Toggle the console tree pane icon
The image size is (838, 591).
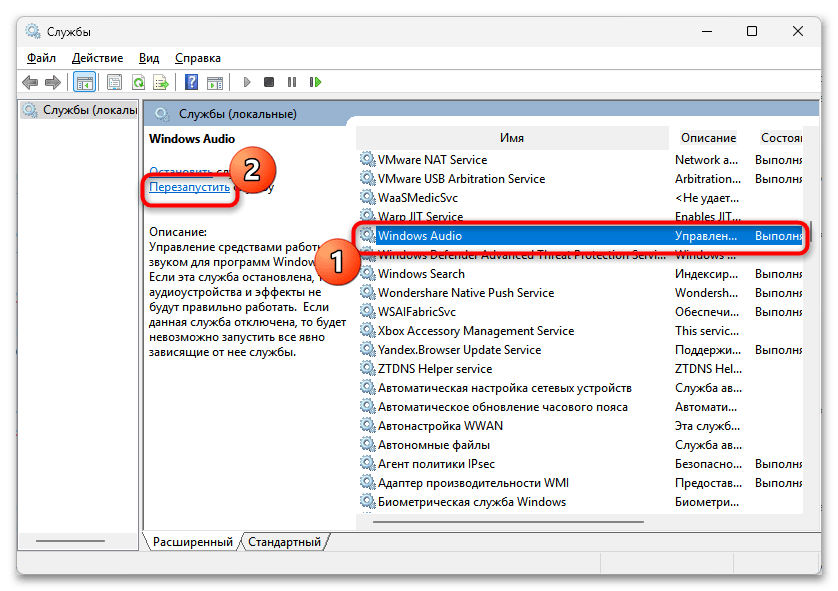[x=84, y=82]
